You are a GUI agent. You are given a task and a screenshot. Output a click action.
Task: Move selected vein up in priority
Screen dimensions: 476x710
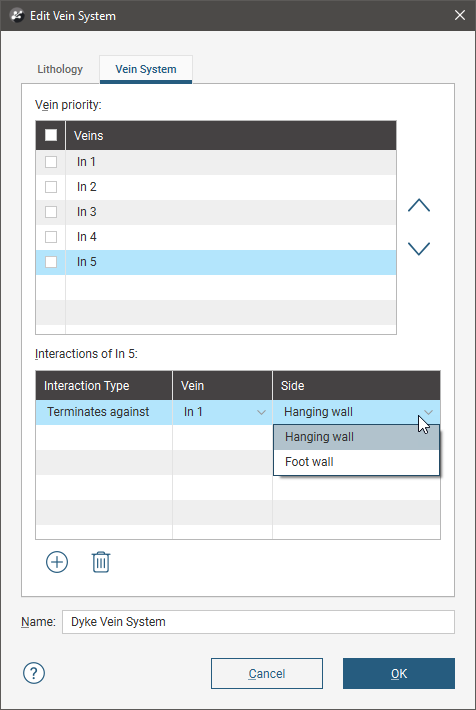point(419,206)
